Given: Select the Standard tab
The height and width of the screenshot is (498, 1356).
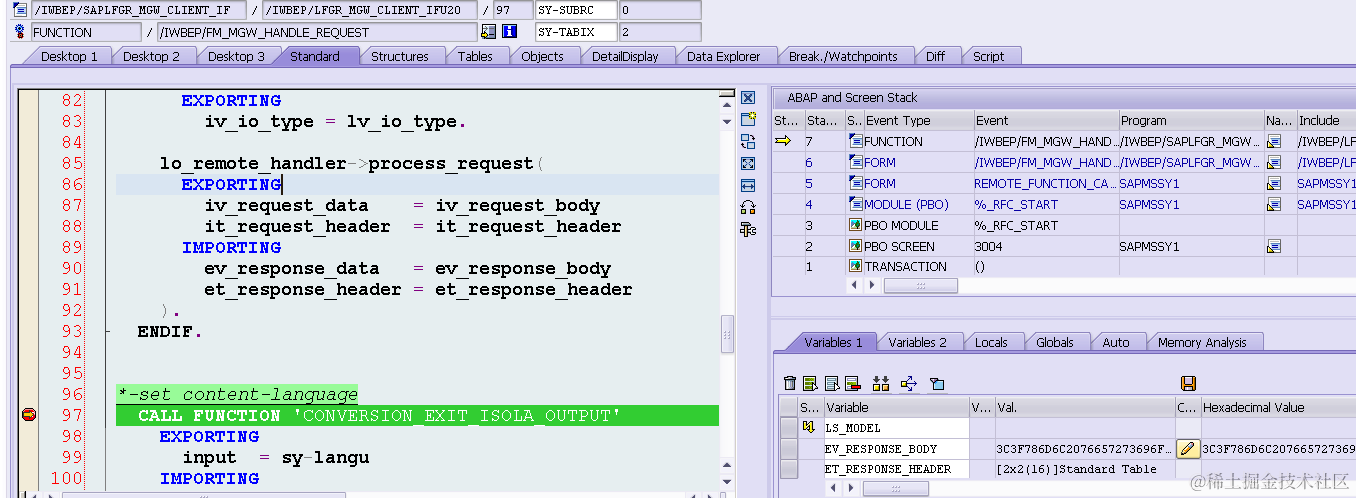Looking at the screenshot, I should [x=315, y=56].
